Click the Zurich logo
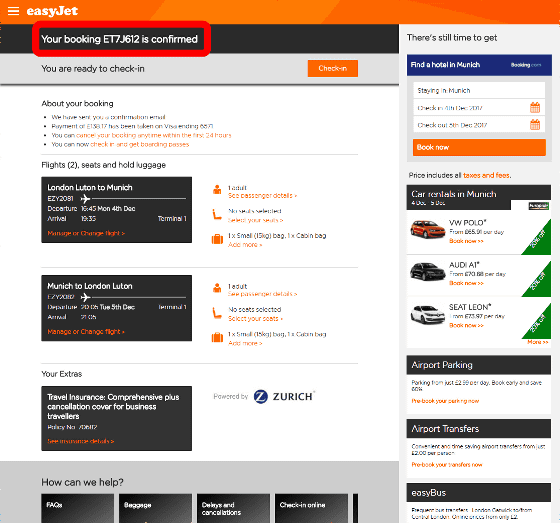 (284, 397)
